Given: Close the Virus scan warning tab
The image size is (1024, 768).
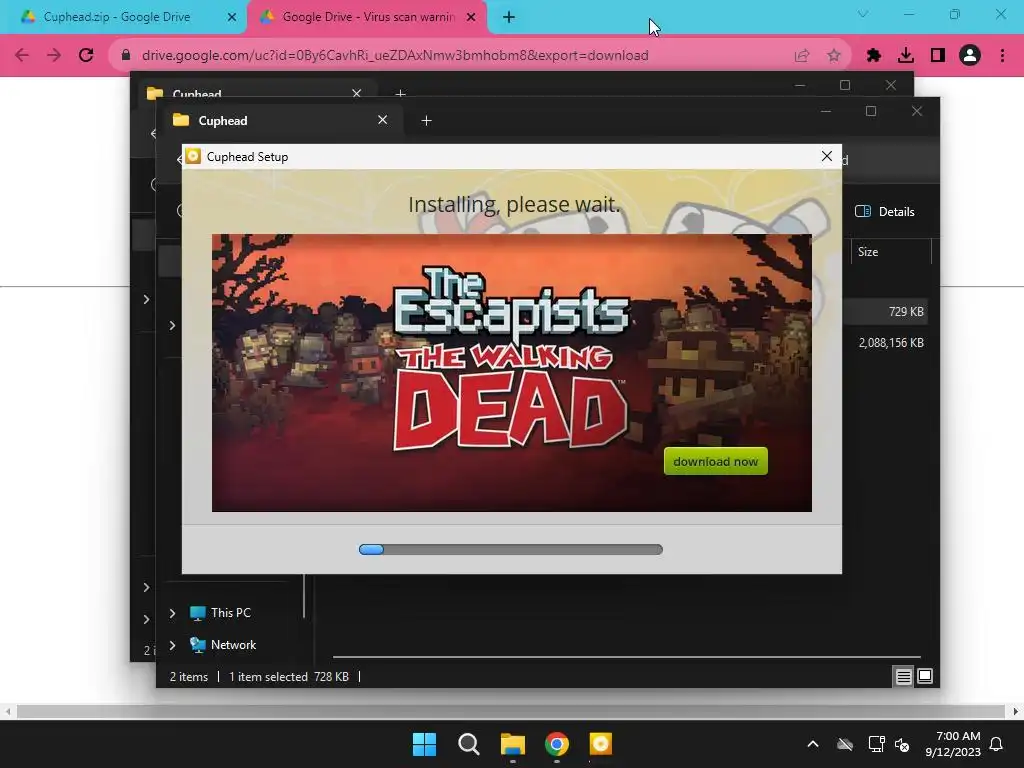Looking at the screenshot, I should 471,18.
